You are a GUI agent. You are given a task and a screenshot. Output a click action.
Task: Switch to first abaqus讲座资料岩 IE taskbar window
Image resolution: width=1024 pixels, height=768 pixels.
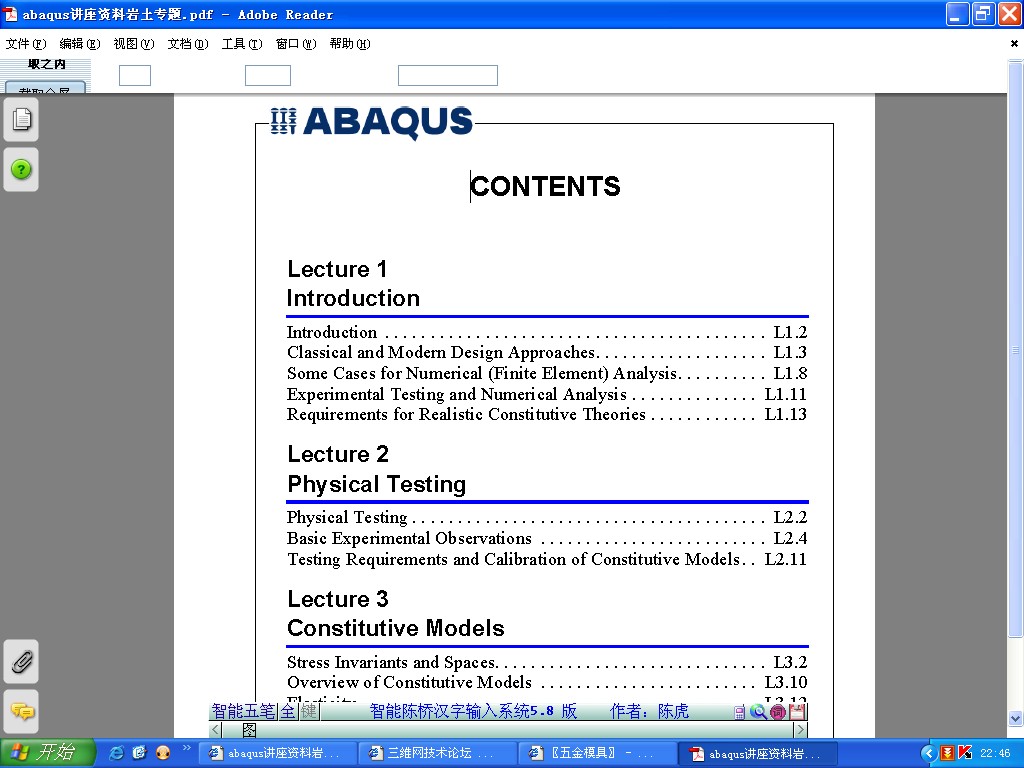[277, 753]
